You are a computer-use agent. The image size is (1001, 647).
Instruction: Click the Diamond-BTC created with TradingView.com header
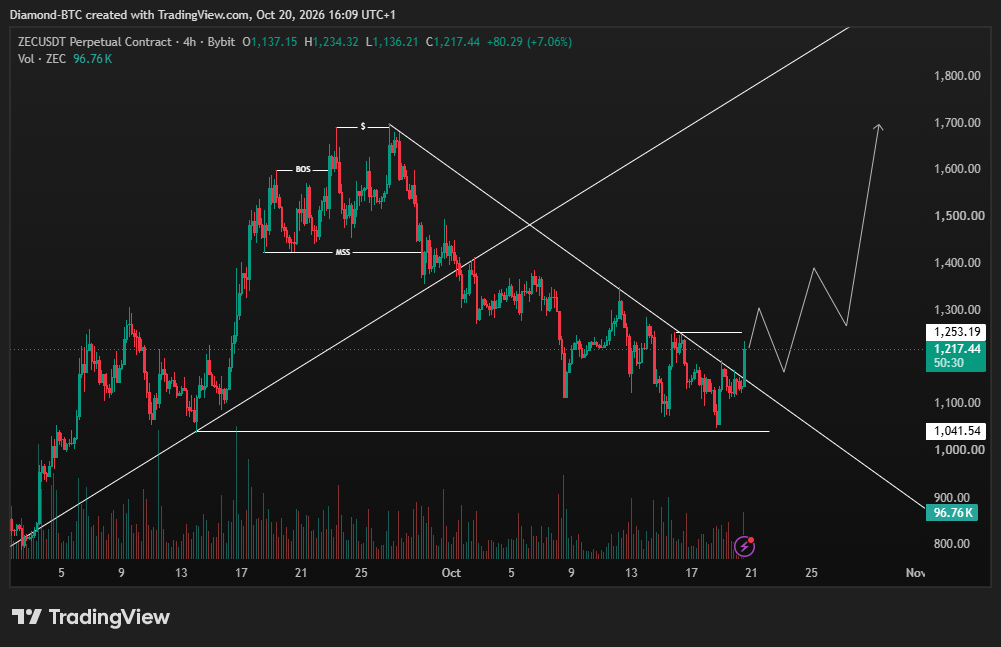(202, 15)
